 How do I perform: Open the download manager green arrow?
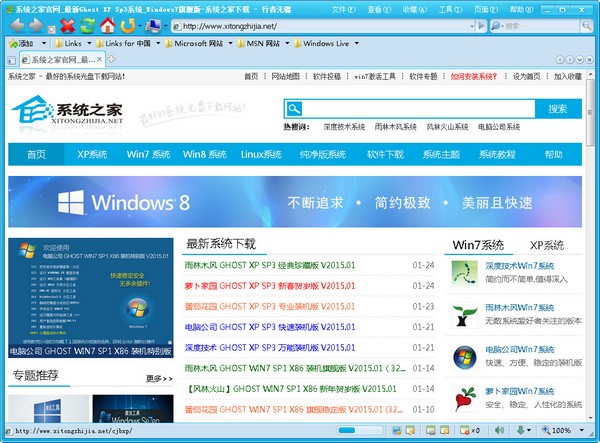[x=520, y=430]
